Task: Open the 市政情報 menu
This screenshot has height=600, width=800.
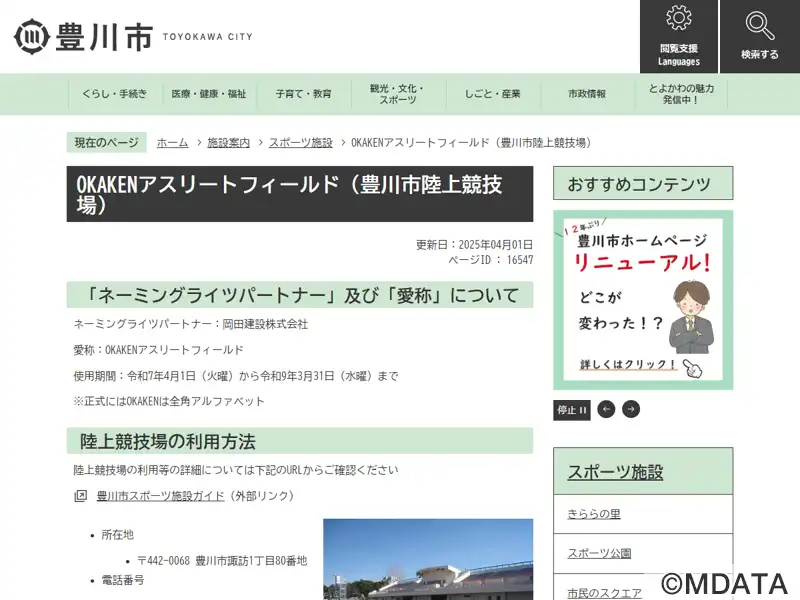Action: 587,94
